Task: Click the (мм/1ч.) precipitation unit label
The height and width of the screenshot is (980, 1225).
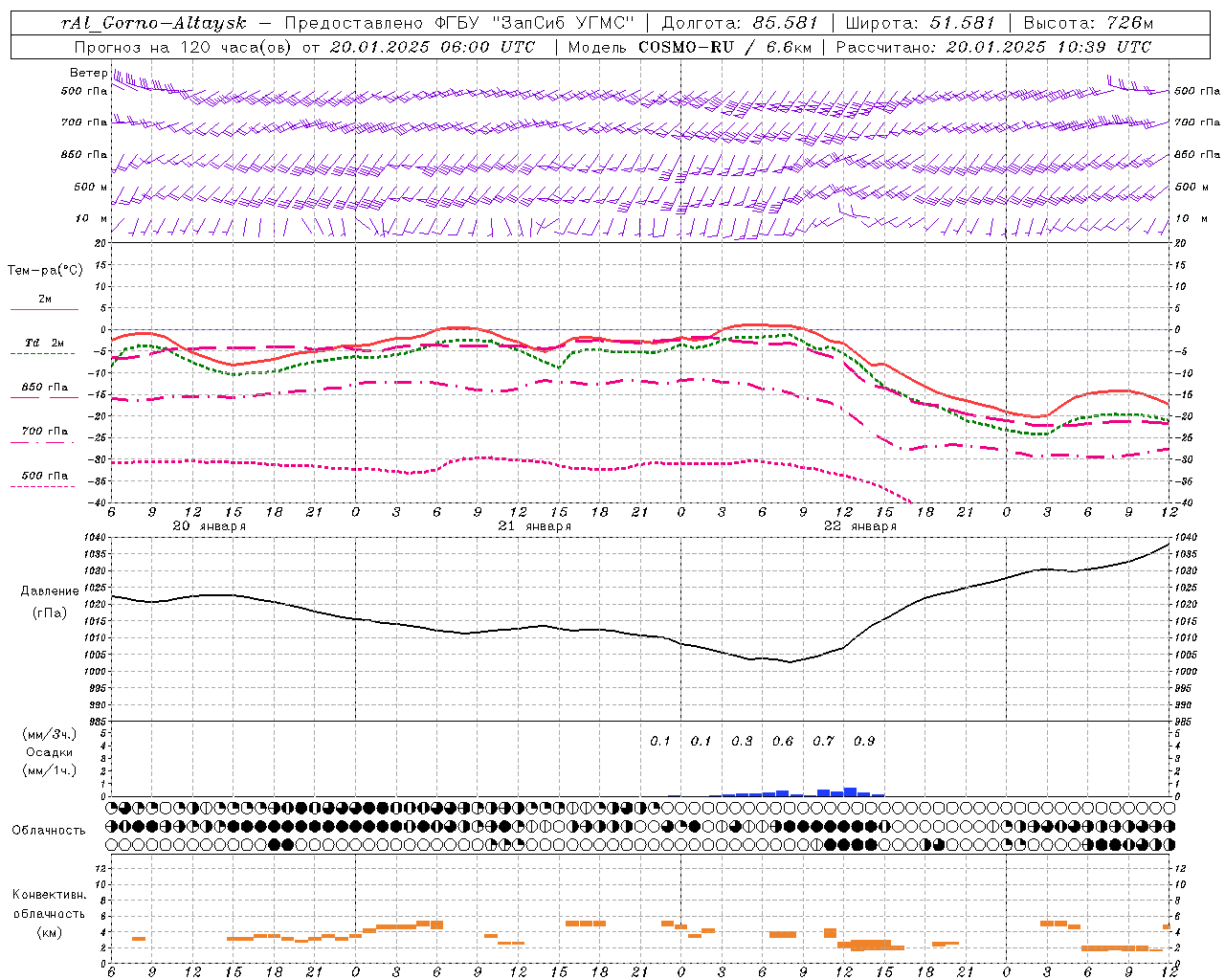Action: 50,770
